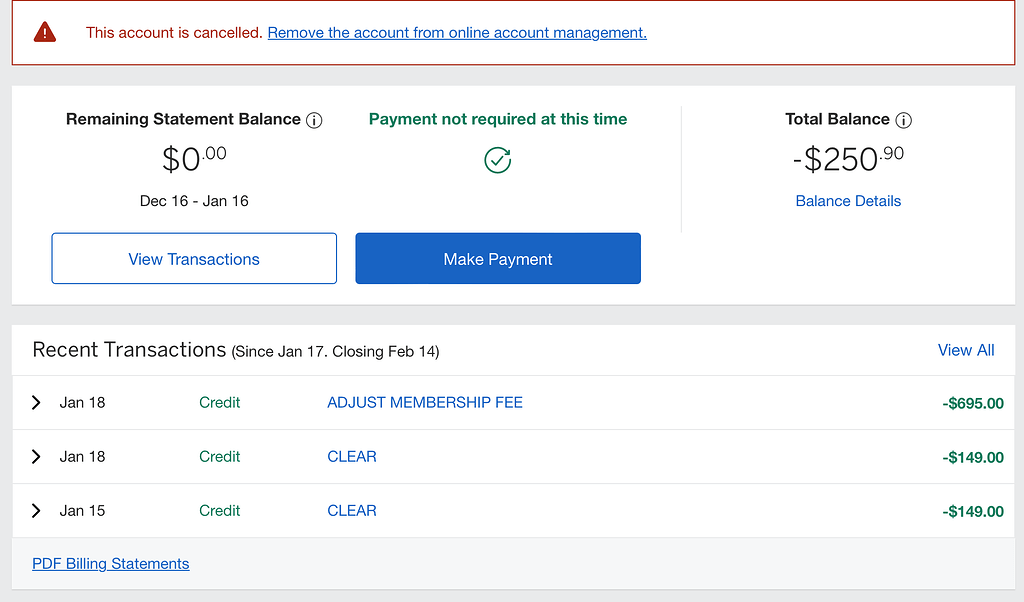View all recent transactions
This screenshot has height=602, width=1024.
tap(966, 350)
